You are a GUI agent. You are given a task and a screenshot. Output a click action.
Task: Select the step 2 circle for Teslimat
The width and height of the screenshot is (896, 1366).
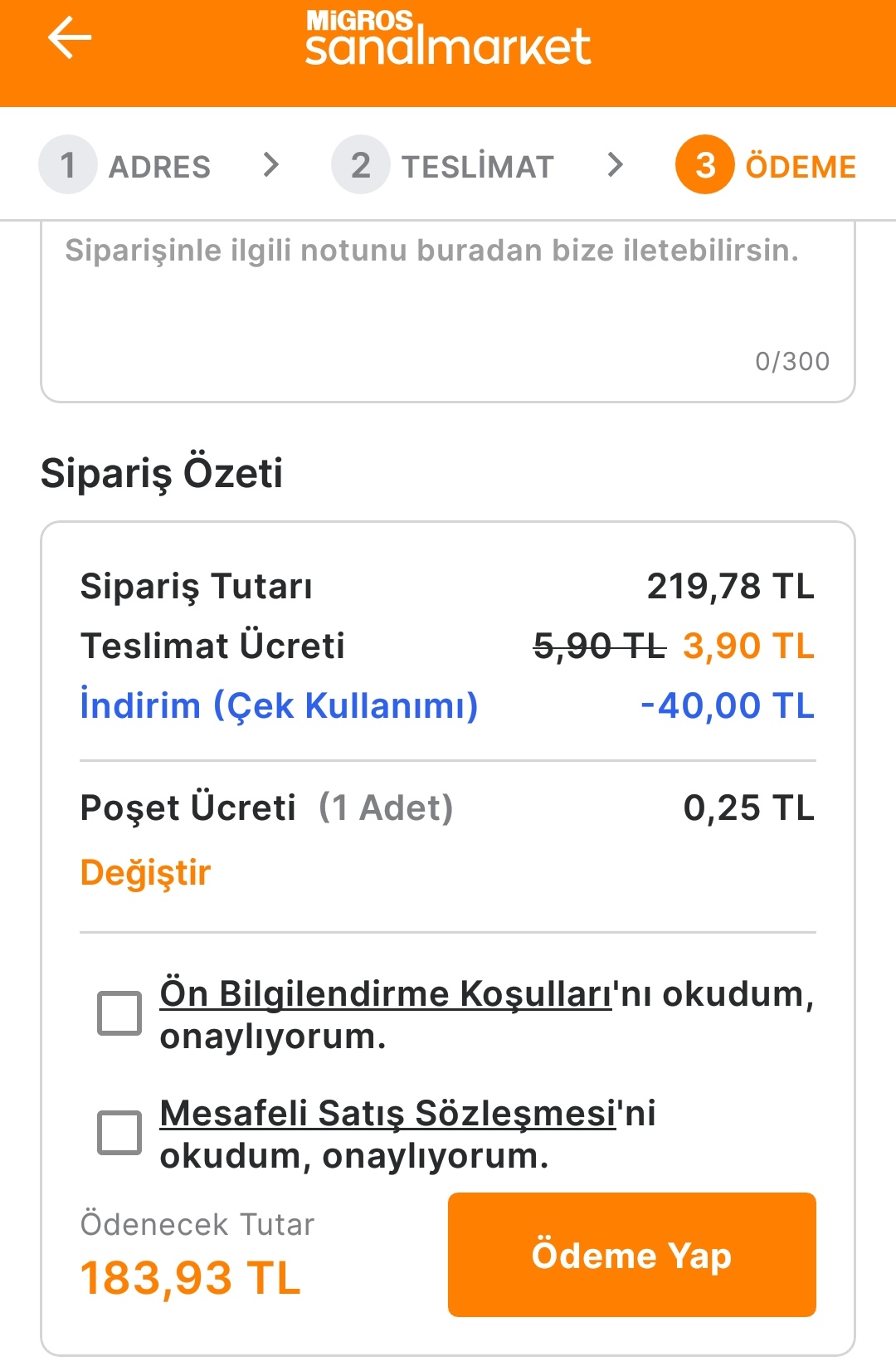point(361,164)
